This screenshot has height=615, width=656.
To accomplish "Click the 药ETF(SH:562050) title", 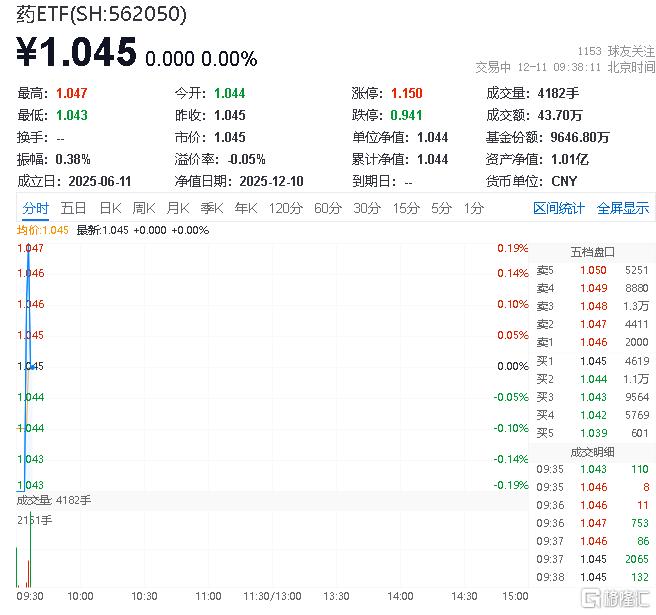I will point(101,14).
